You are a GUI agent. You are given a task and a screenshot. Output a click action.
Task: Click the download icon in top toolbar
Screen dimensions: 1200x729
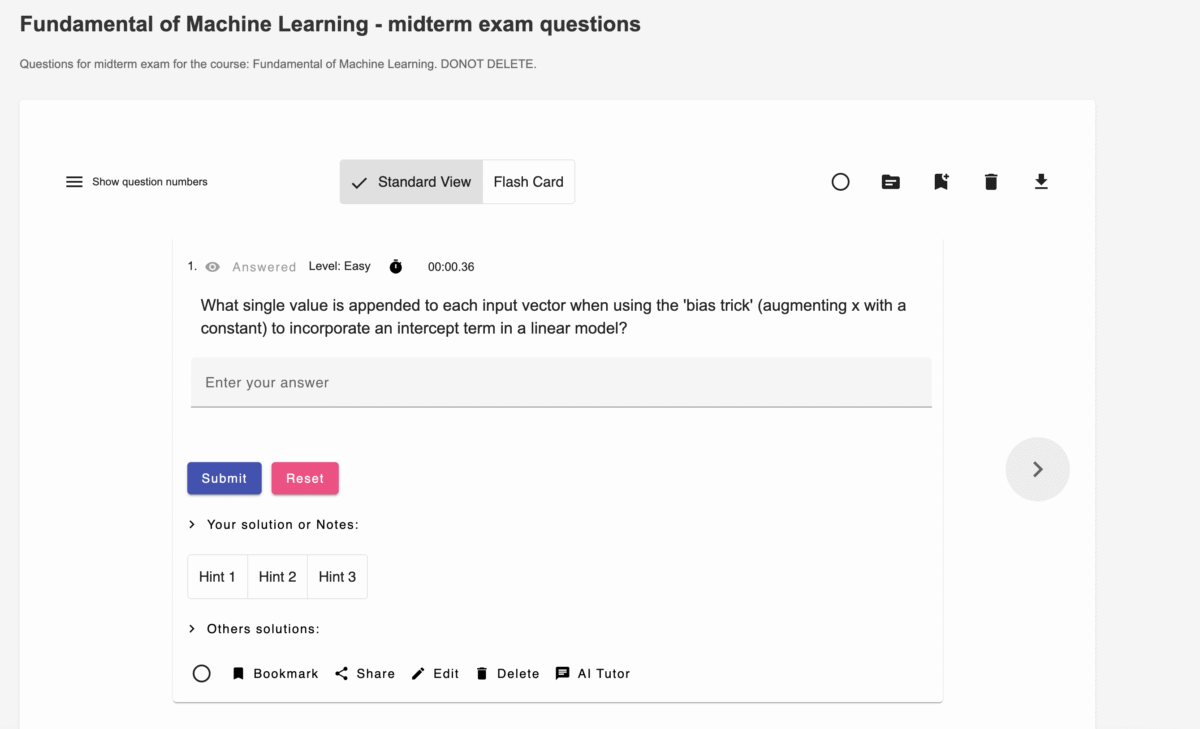[x=1041, y=182]
